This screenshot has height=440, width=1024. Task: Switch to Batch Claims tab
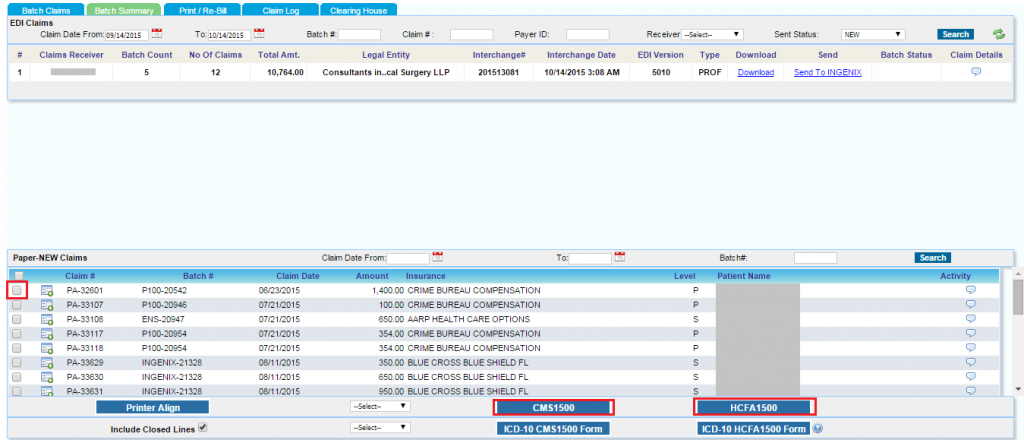[x=46, y=10]
